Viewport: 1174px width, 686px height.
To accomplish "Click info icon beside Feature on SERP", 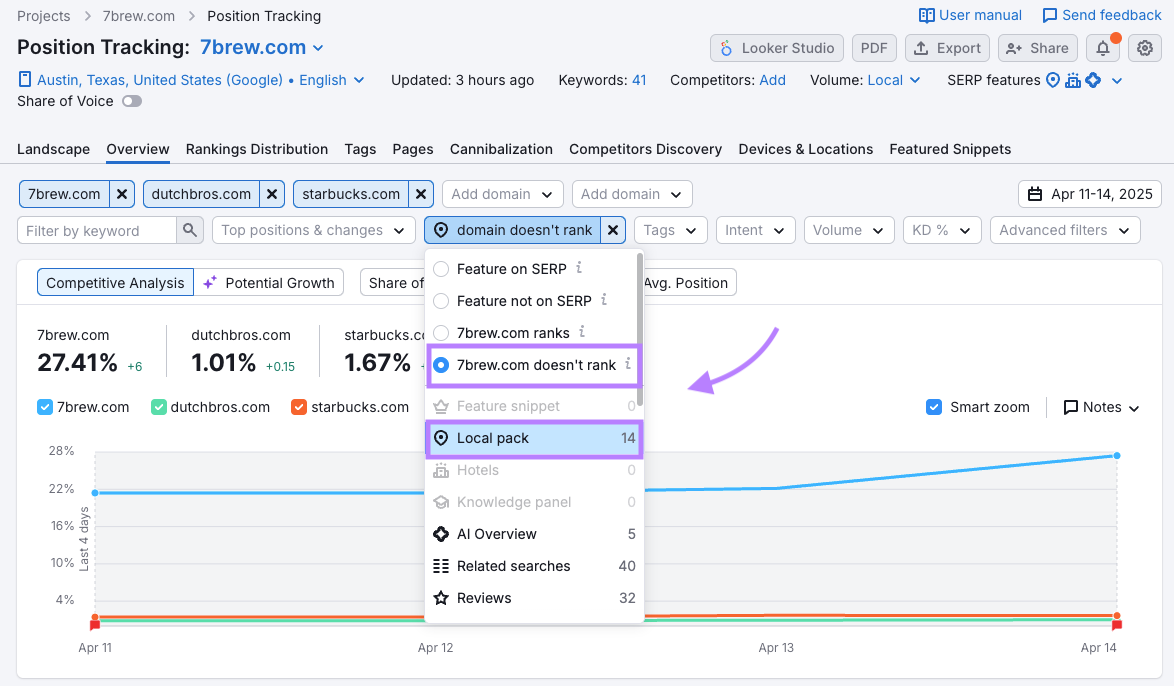I will 579,268.
